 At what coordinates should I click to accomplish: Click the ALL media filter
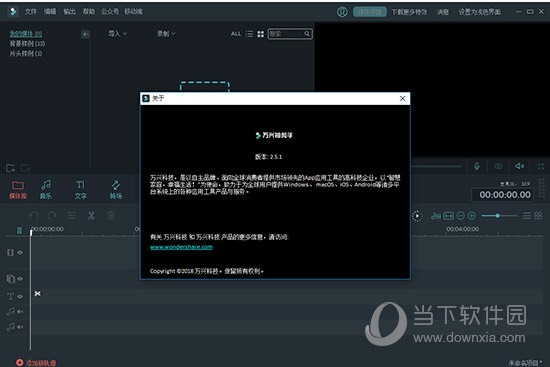[x=236, y=34]
